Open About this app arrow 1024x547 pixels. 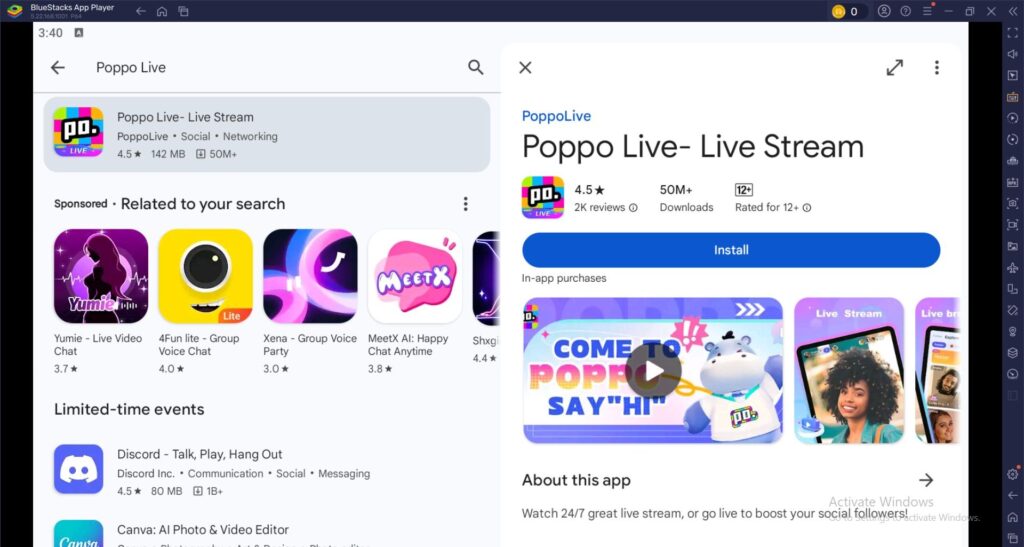point(926,480)
